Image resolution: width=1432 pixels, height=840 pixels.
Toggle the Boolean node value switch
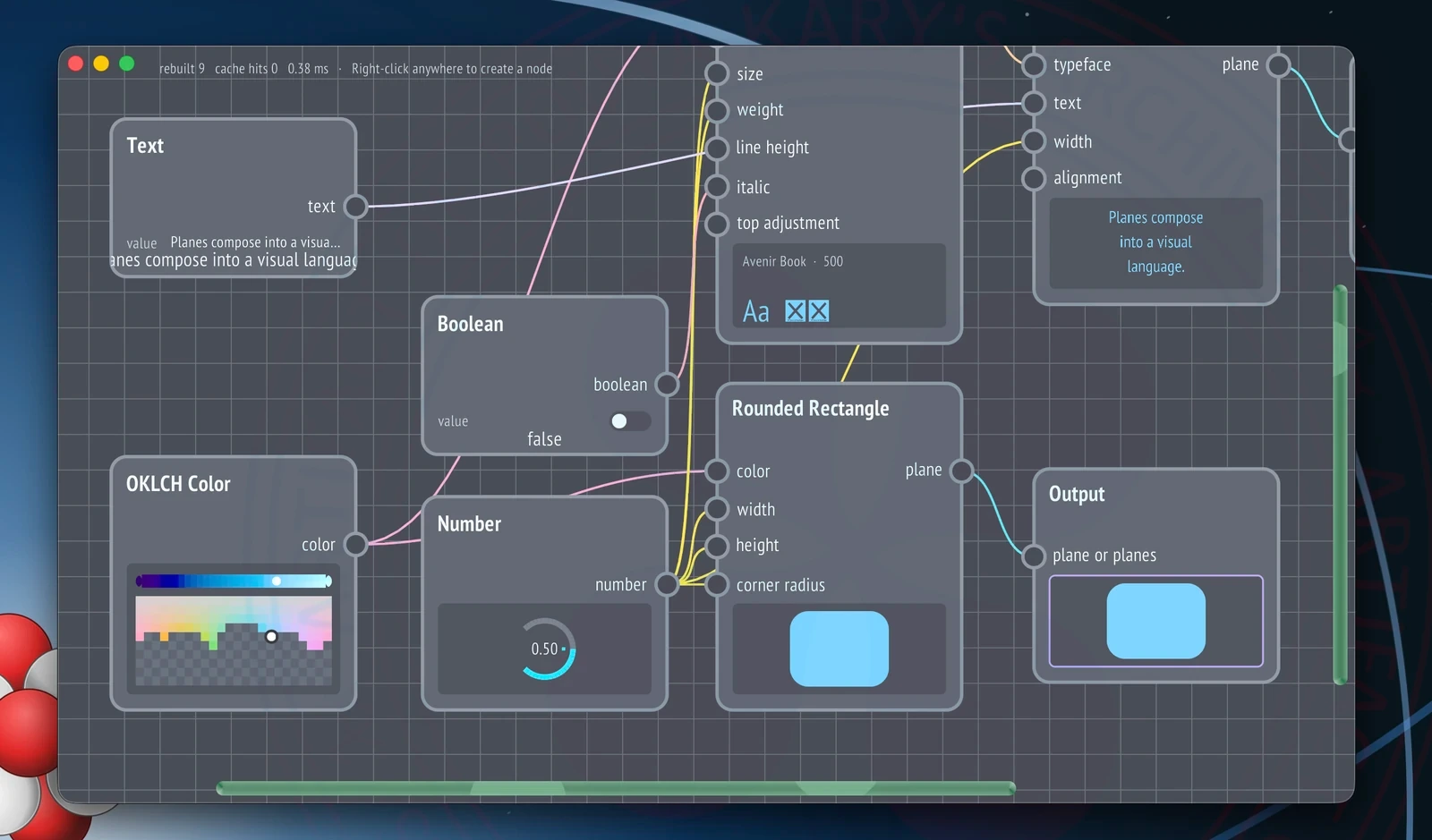pyautogui.click(x=630, y=421)
